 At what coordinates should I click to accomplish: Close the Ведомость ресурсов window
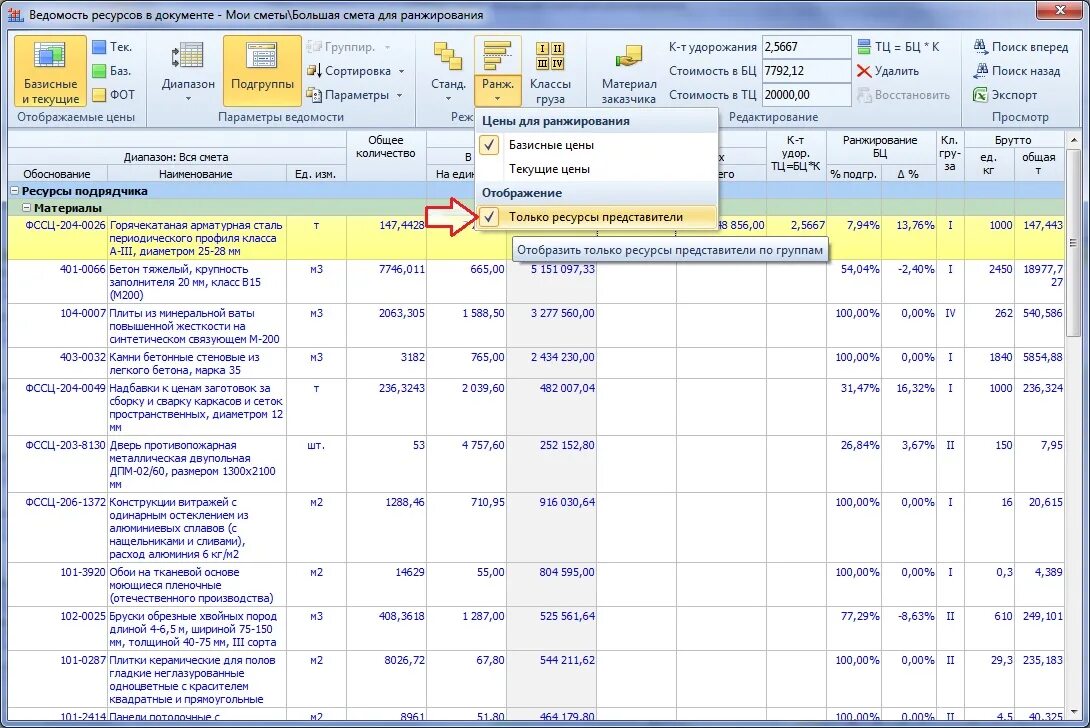click(1059, 10)
